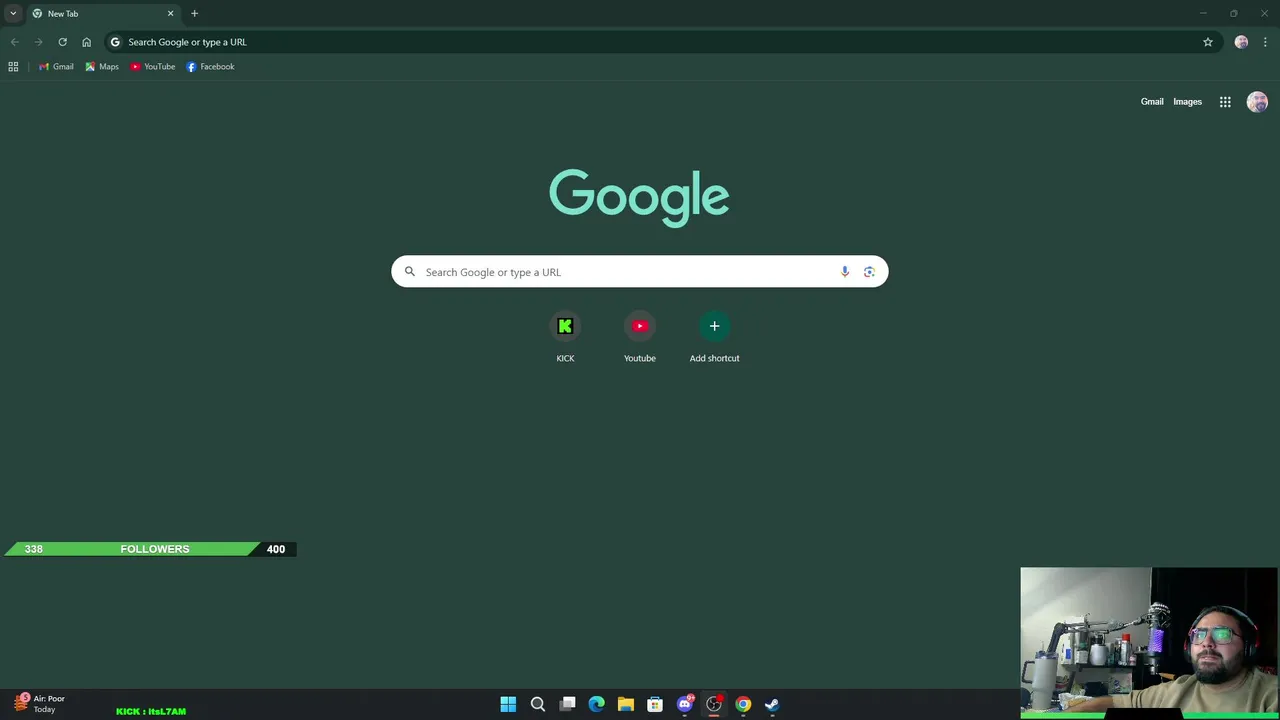Close the New Tab tab
Screen dimensions: 1280x720
[x=170, y=13]
